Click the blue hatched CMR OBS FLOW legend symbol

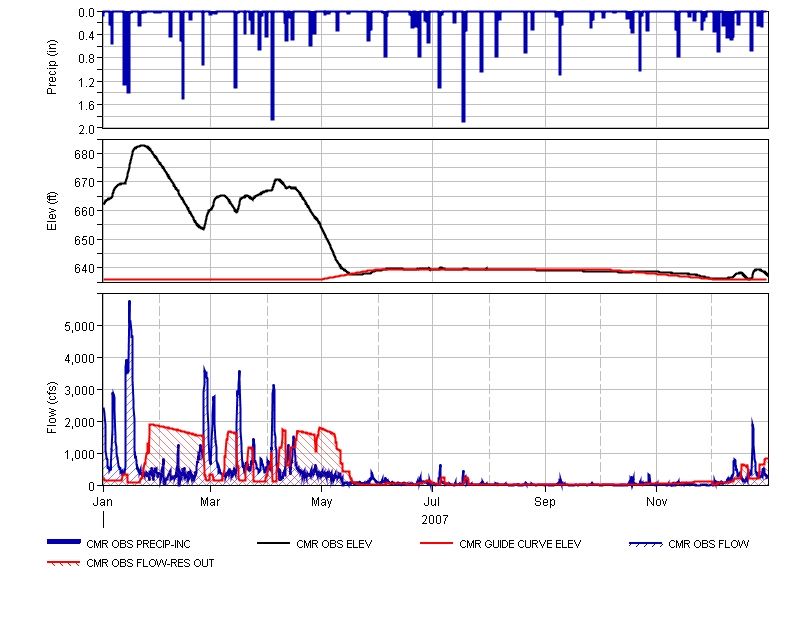pos(646,545)
